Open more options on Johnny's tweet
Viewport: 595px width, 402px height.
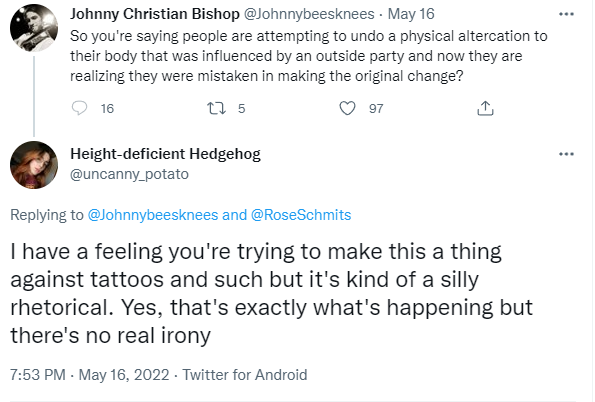click(x=566, y=14)
